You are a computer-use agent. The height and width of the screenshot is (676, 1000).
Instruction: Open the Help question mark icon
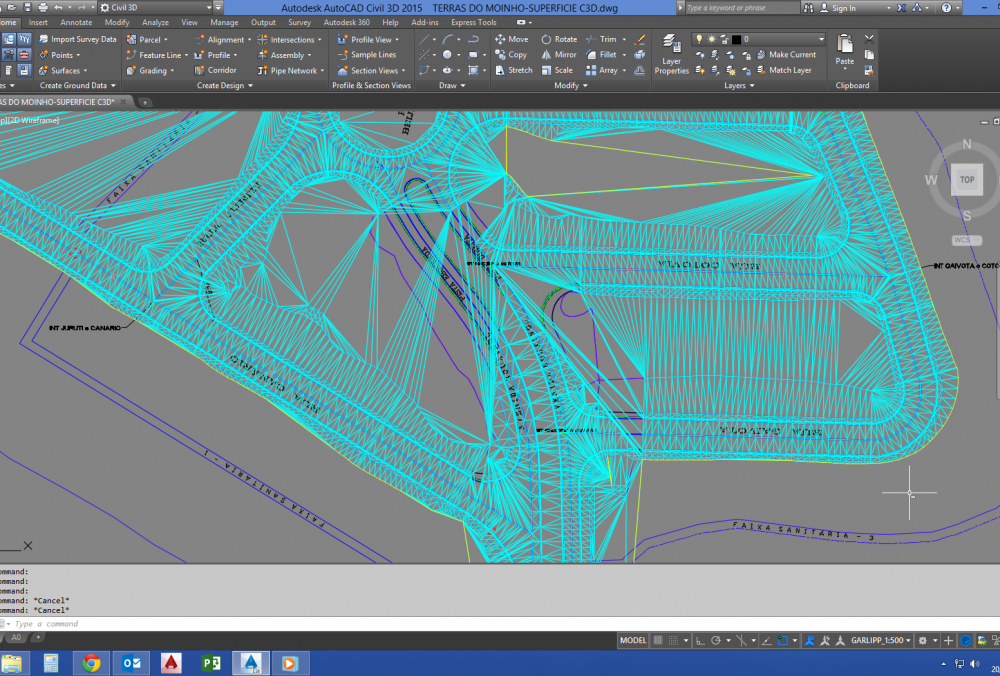tap(946, 8)
